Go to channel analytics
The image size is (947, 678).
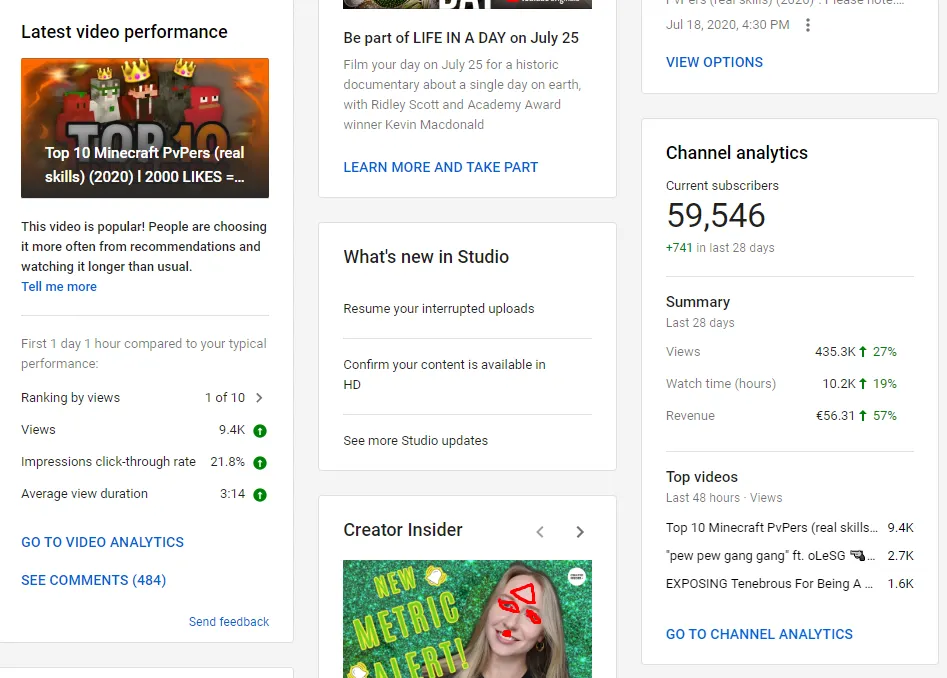coord(759,634)
